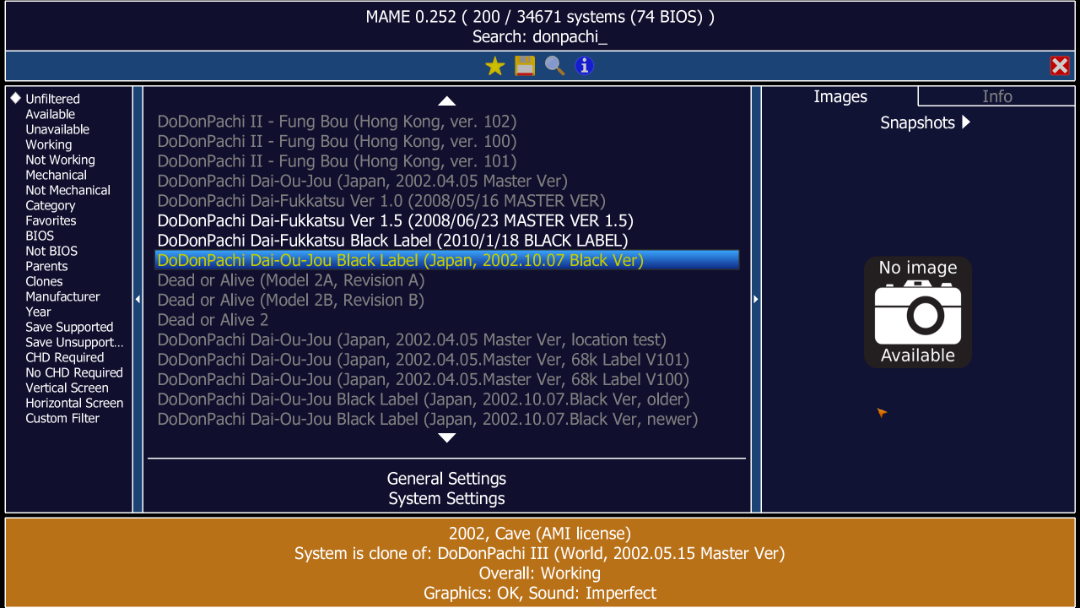This screenshot has width=1080, height=608.
Task: Open search using the magnifier icon
Action: [554, 65]
